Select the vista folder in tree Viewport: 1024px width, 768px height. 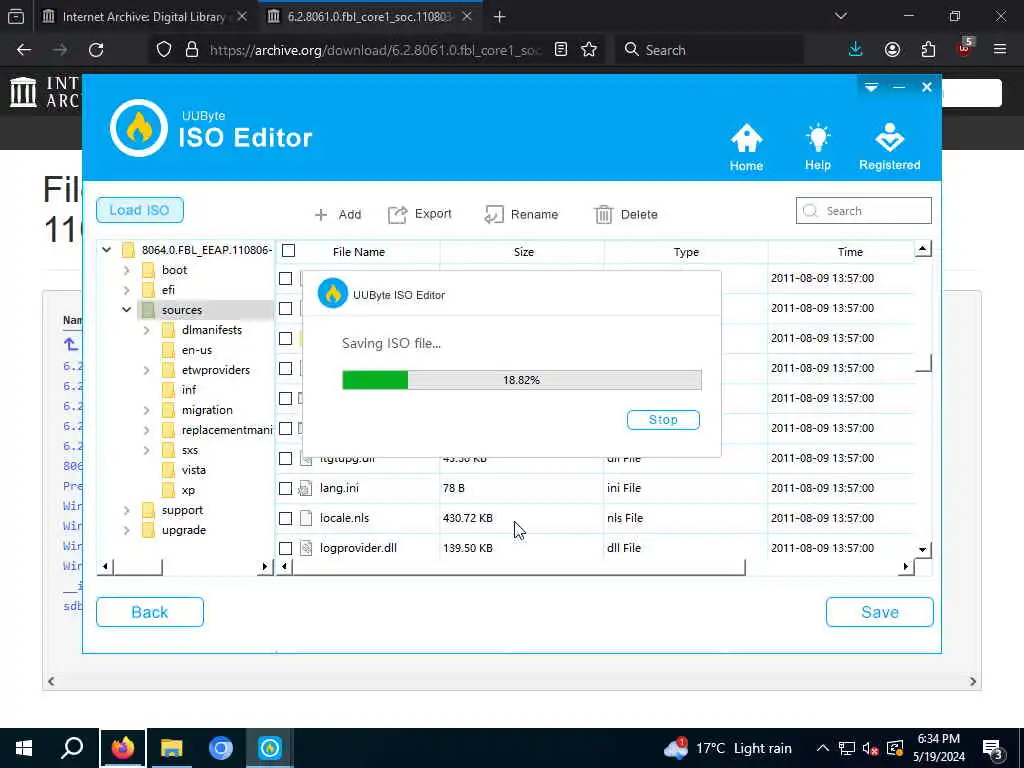(193, 470)
